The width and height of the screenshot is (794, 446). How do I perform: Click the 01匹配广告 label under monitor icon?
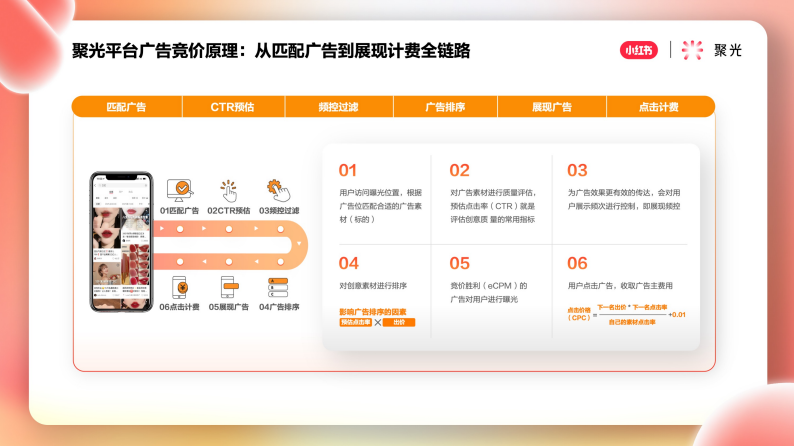pos(180,211)
